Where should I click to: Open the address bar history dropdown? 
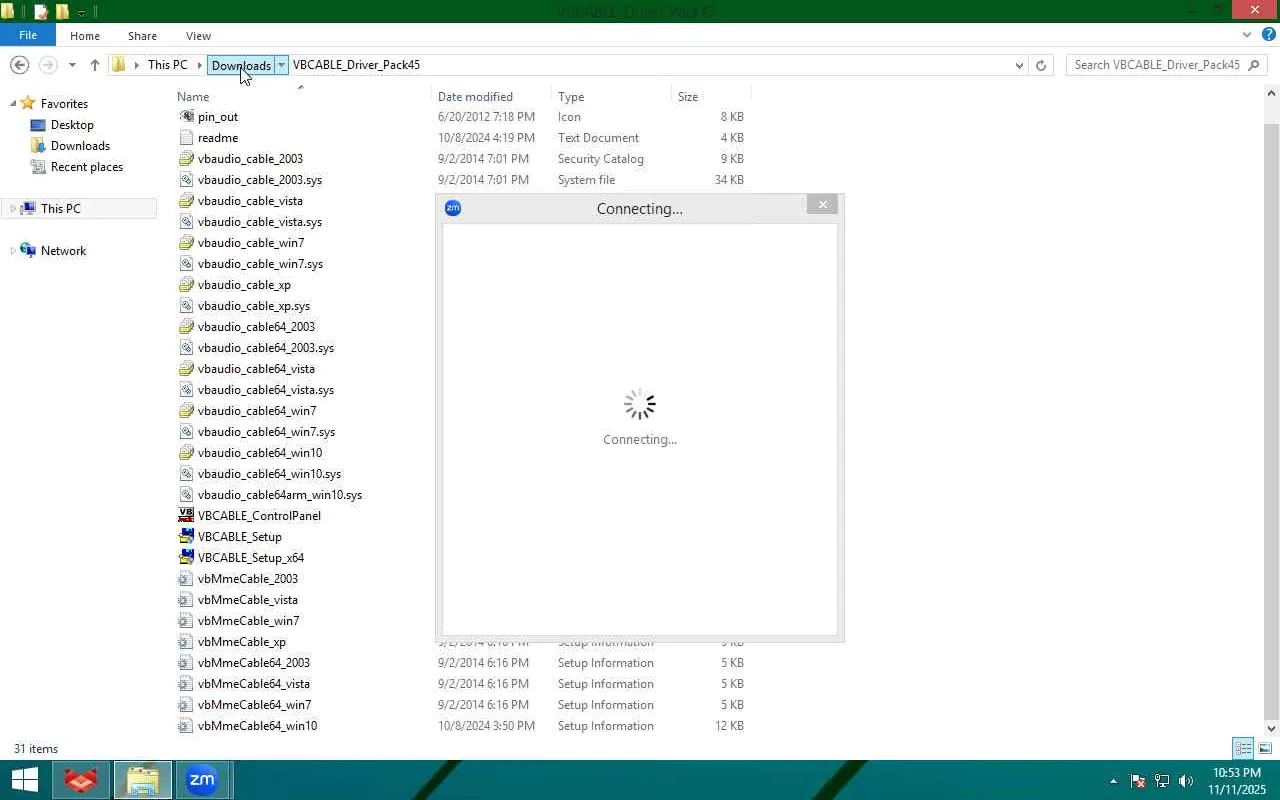point(1019,65)
